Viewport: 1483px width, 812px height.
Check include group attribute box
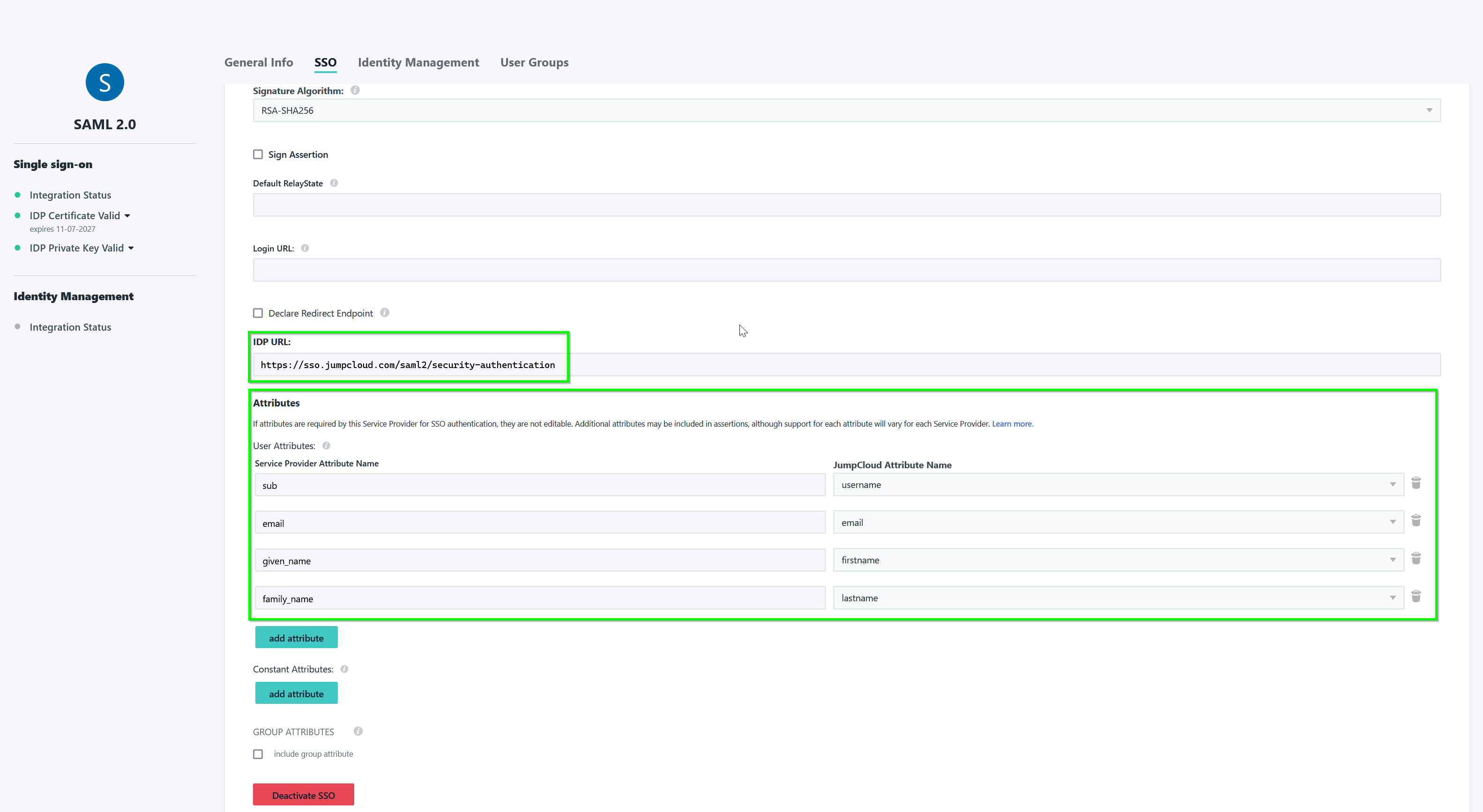(258, 754)
